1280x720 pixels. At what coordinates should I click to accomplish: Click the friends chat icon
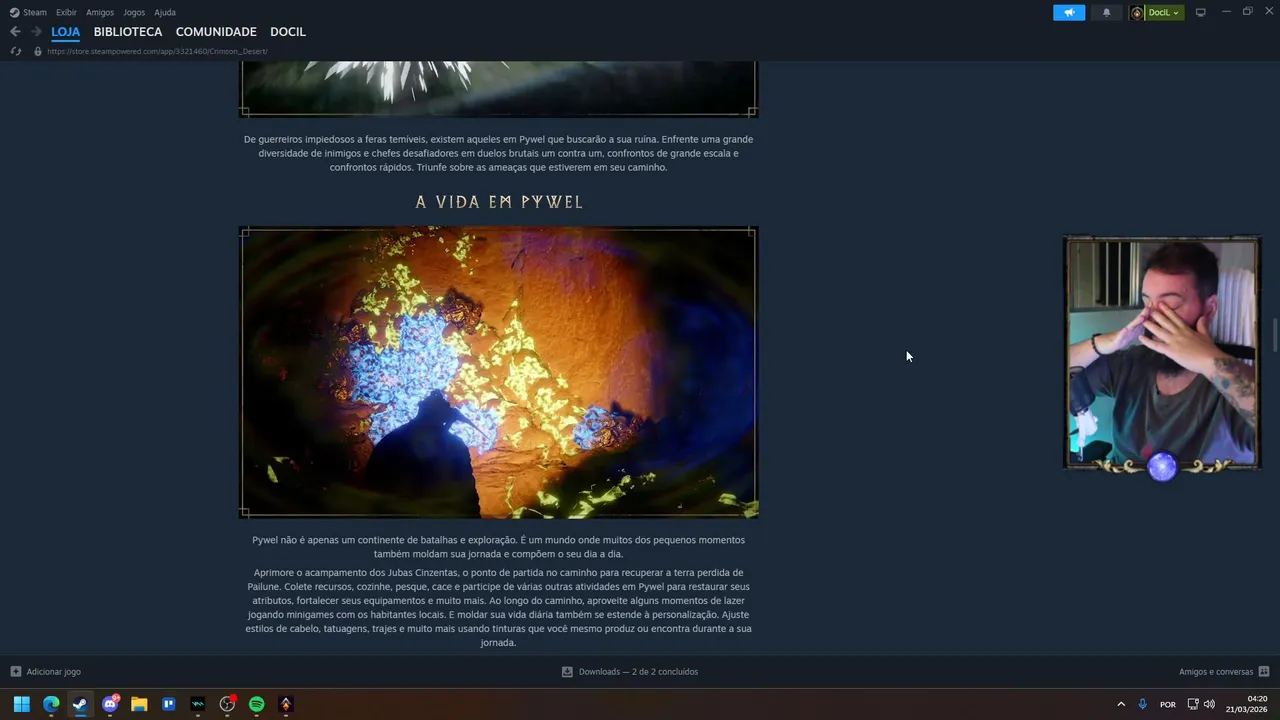(1264, 672)
